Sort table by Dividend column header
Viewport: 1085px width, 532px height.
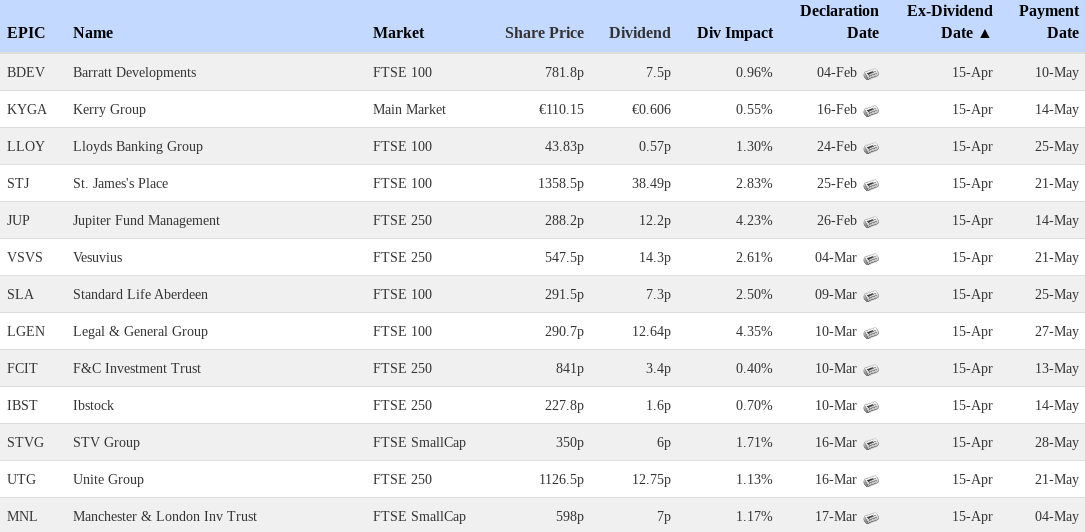click(x=639, y=33)
